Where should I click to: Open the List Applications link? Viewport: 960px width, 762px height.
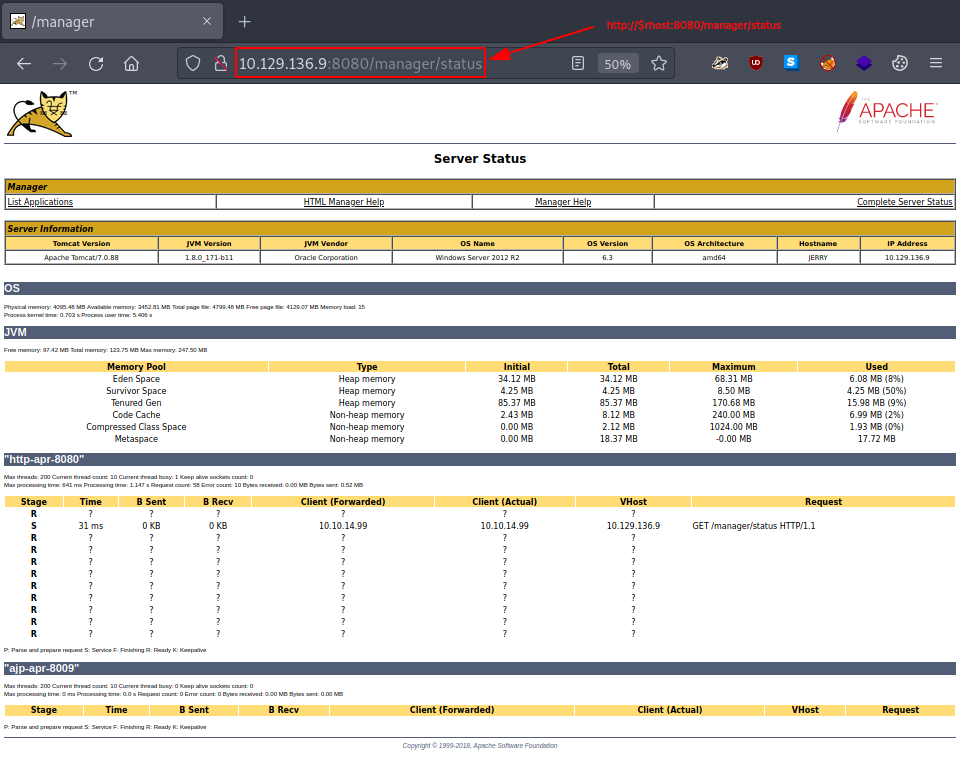[40, 202]
